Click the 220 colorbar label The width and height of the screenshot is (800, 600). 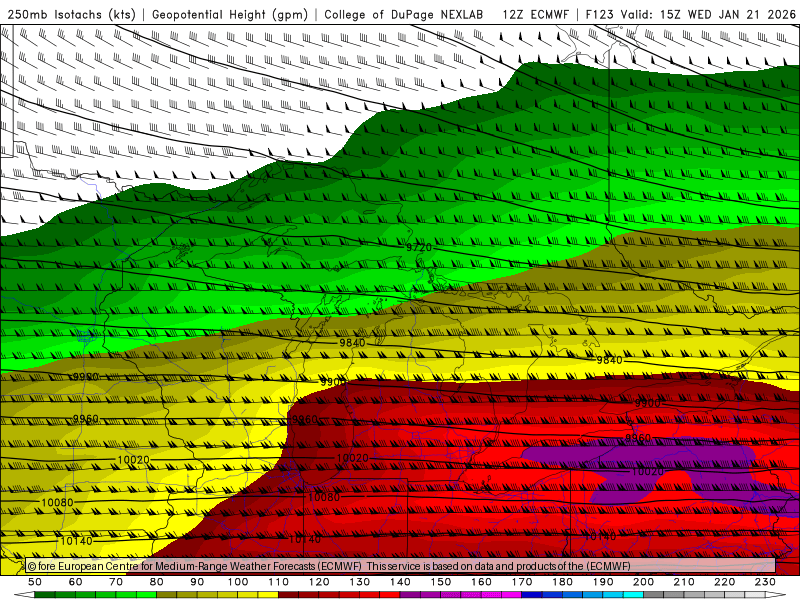[x=724, y=582]
